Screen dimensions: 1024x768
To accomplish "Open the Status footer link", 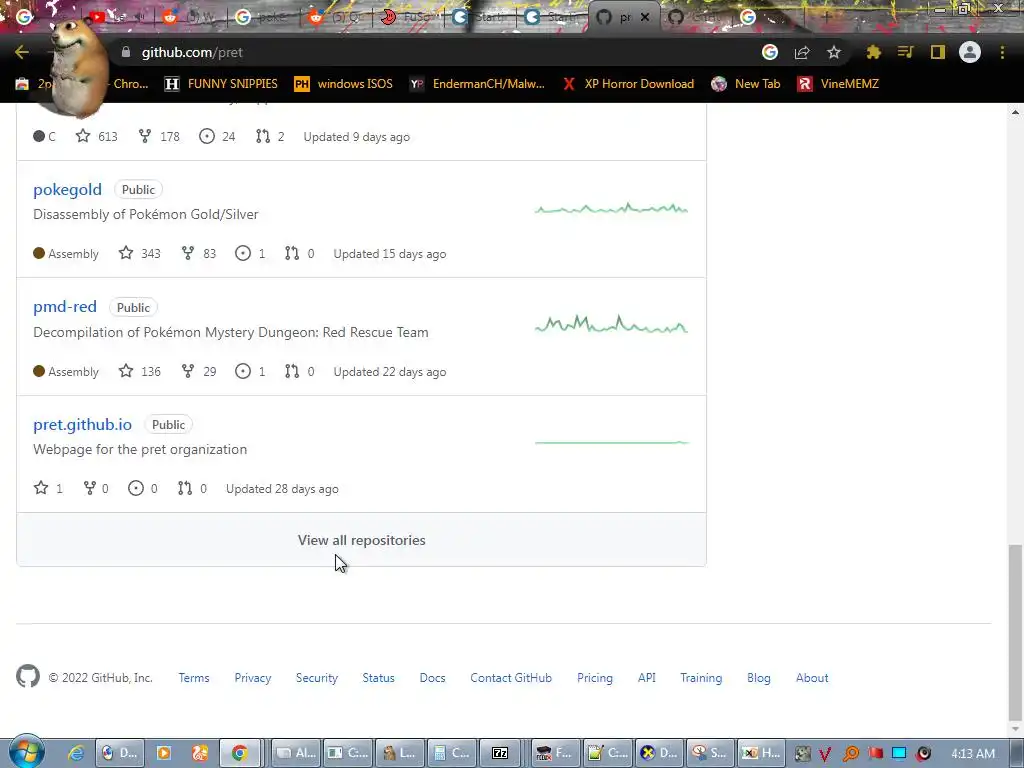I will pos(379,678).
